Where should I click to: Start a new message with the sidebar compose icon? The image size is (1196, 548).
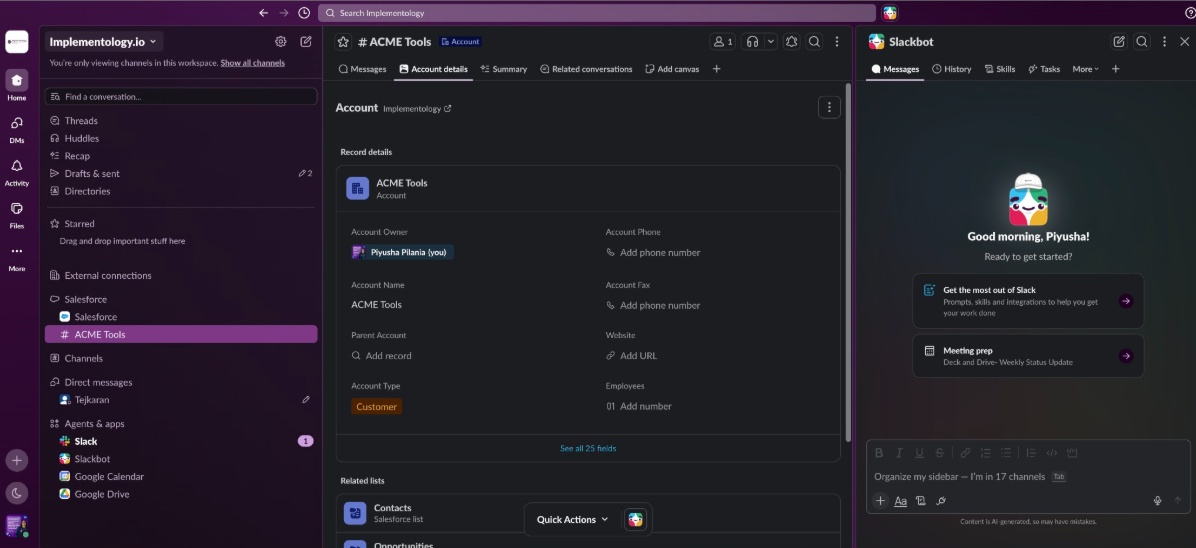[306, 42]
